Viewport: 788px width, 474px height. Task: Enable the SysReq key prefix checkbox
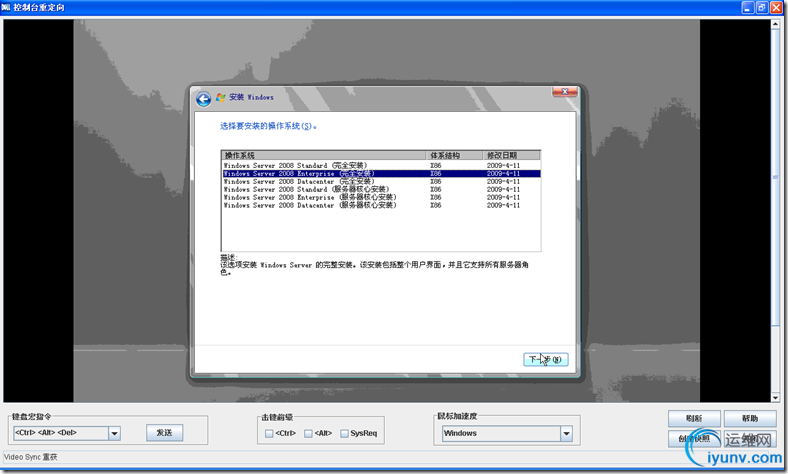click(x=344, y=433)
